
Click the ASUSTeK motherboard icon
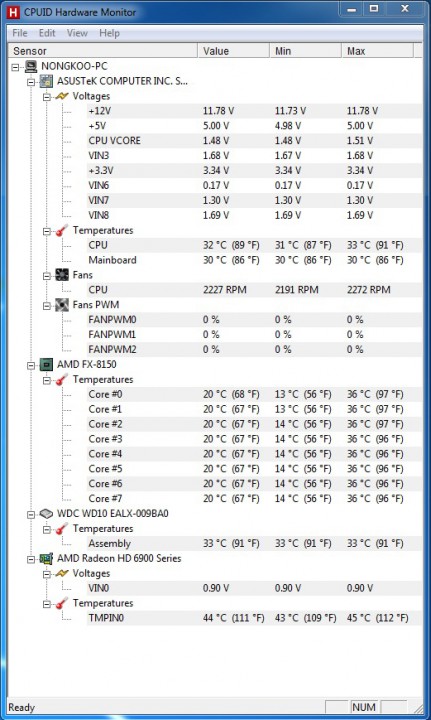(46, 81)
